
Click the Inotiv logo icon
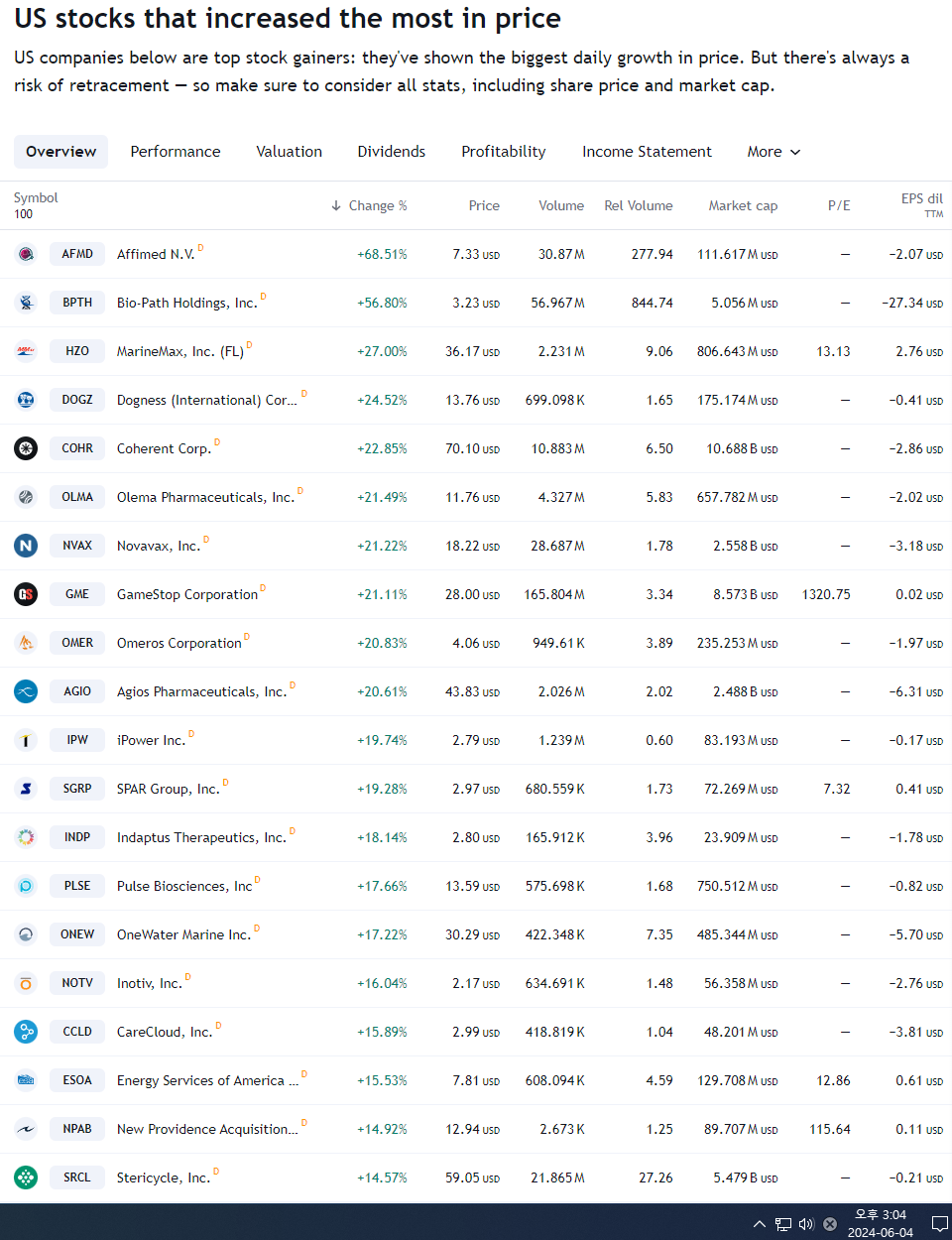26,983
